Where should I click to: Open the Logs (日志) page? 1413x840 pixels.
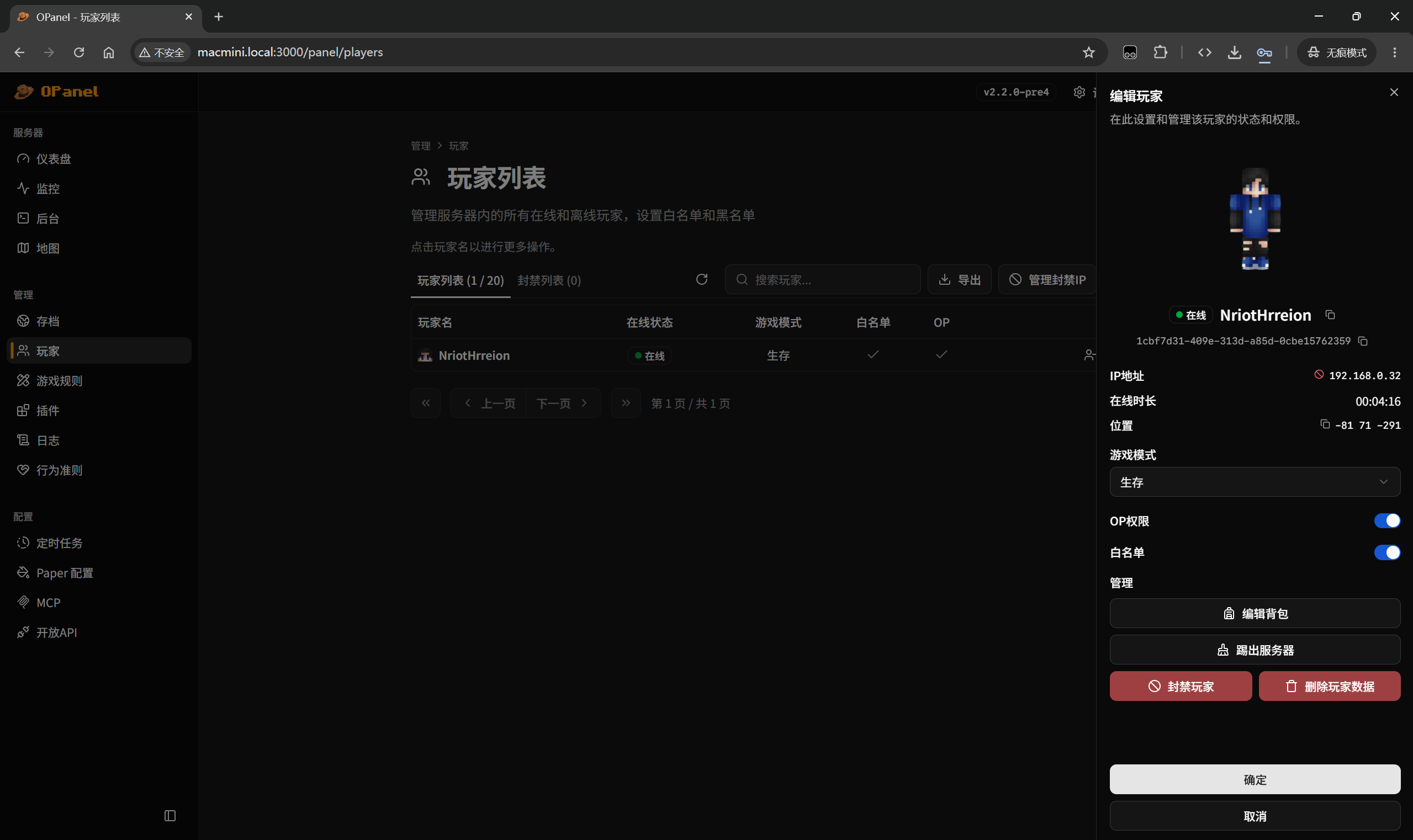coord(99,440)
